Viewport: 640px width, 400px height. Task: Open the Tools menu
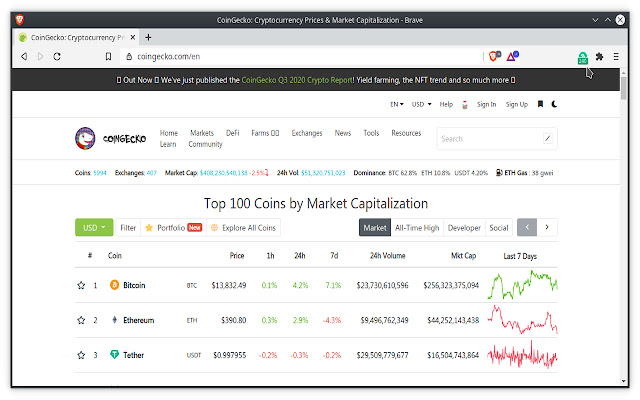pyautogui.click(x=371, y=133)
